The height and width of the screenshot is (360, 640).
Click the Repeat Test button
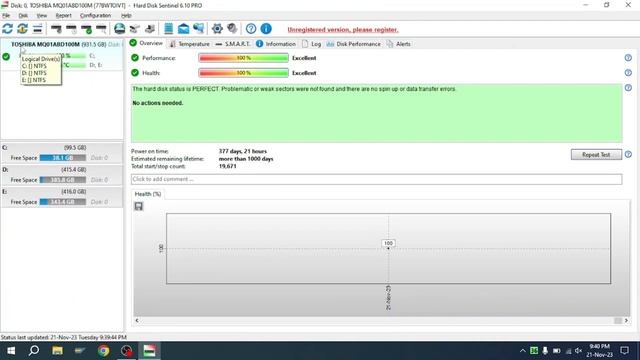point(596,155)
